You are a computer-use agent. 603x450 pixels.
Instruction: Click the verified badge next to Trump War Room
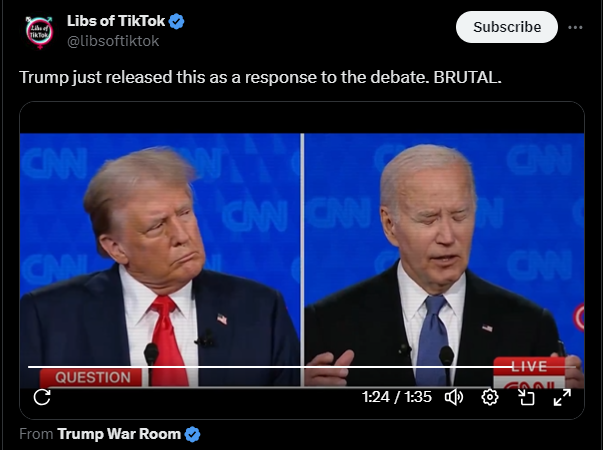point(192,434)
